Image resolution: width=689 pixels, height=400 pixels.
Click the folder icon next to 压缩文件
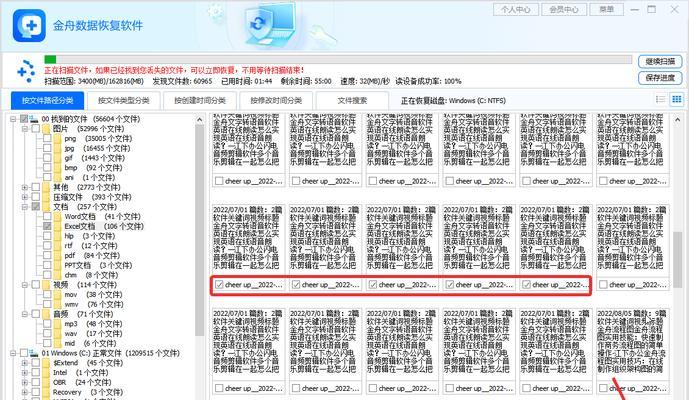47,197
